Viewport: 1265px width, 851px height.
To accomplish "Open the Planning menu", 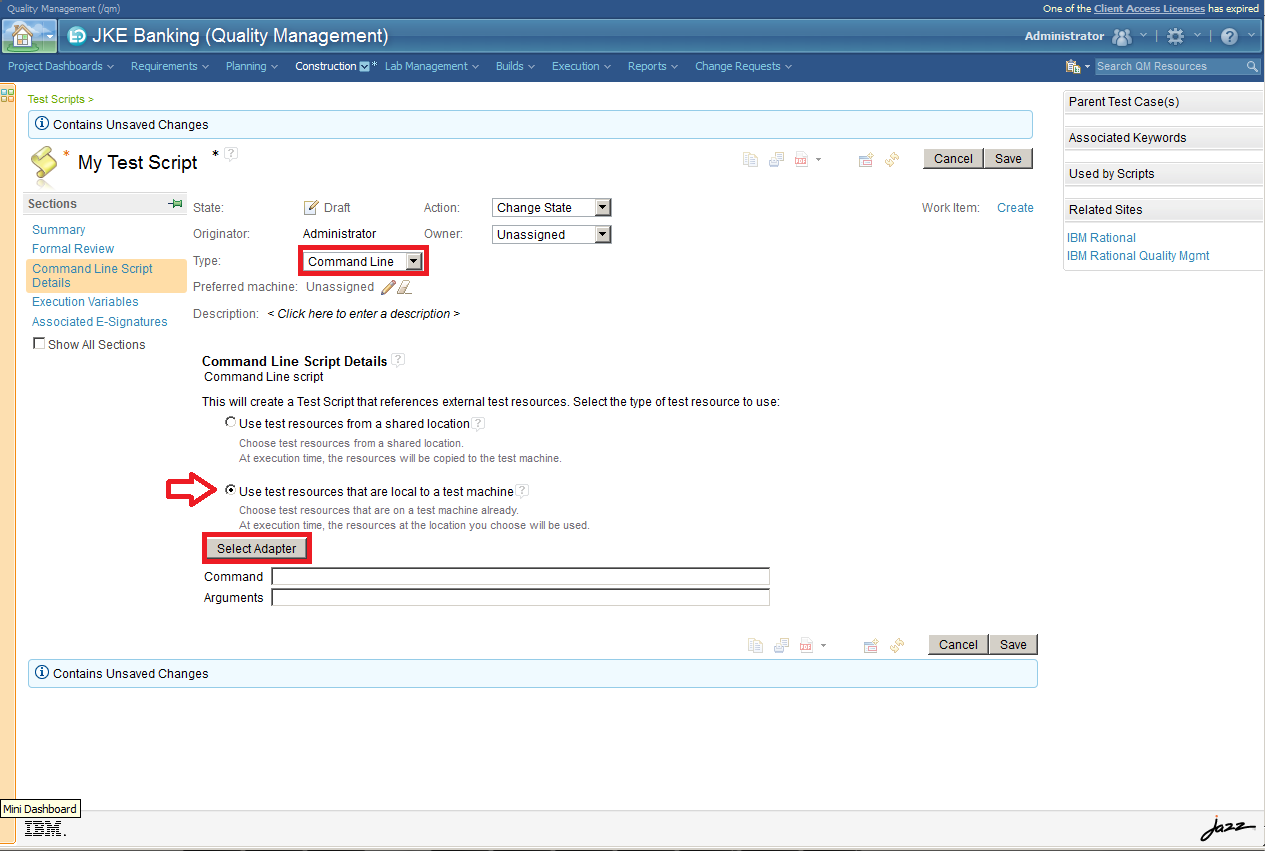I will pos(252,66).
